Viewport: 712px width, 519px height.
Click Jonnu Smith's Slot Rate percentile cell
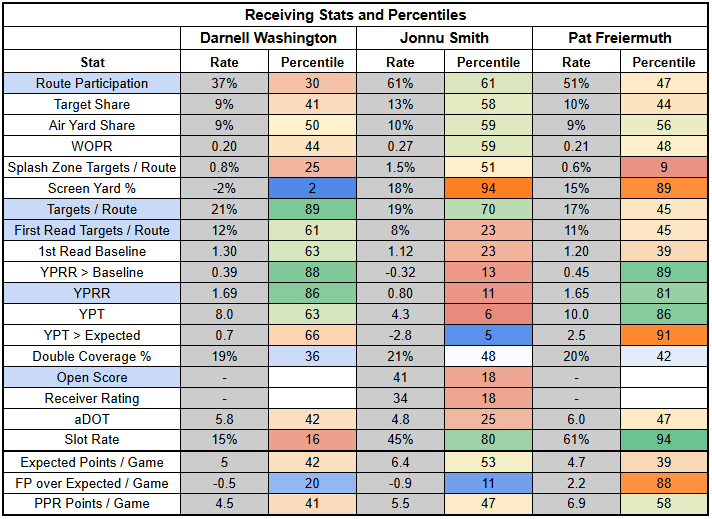point(488,440)
